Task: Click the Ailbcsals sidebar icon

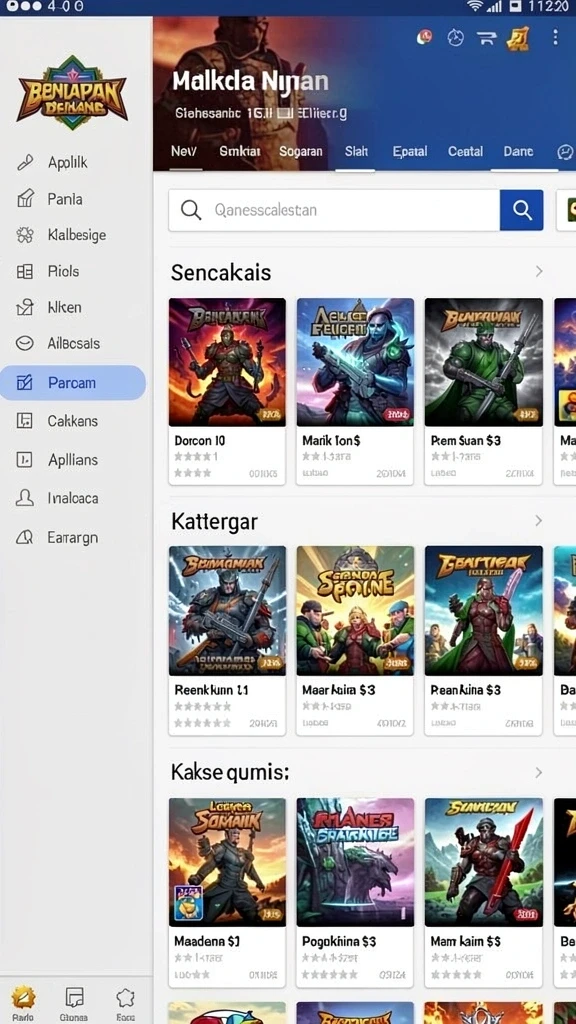Action: point(25,343)
